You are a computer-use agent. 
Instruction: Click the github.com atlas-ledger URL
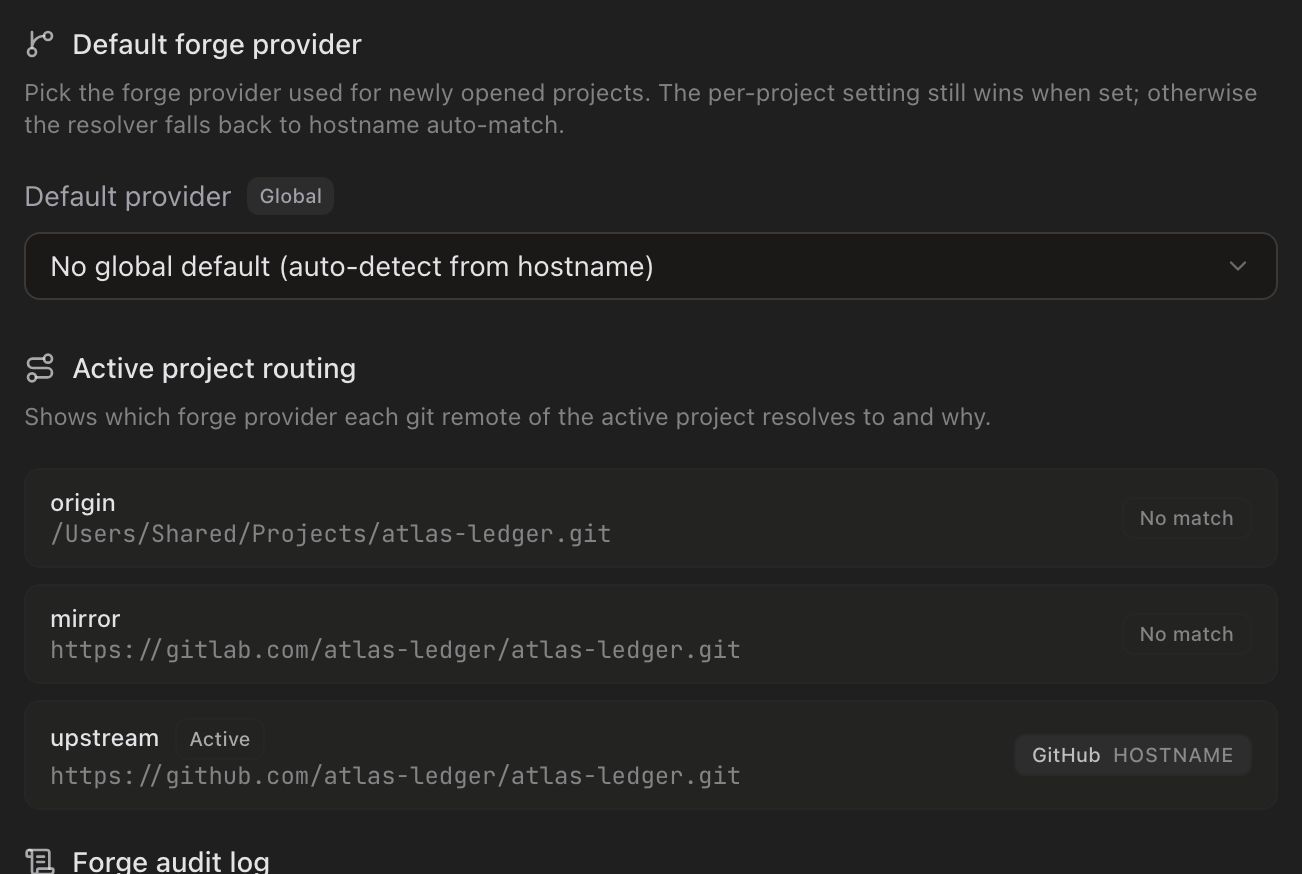pos(395,776)
